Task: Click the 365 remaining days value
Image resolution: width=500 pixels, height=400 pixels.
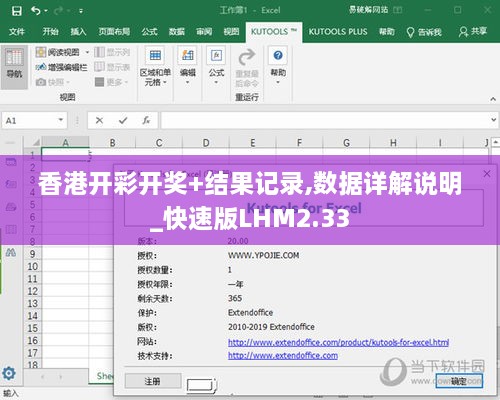Action: (235, 298)
